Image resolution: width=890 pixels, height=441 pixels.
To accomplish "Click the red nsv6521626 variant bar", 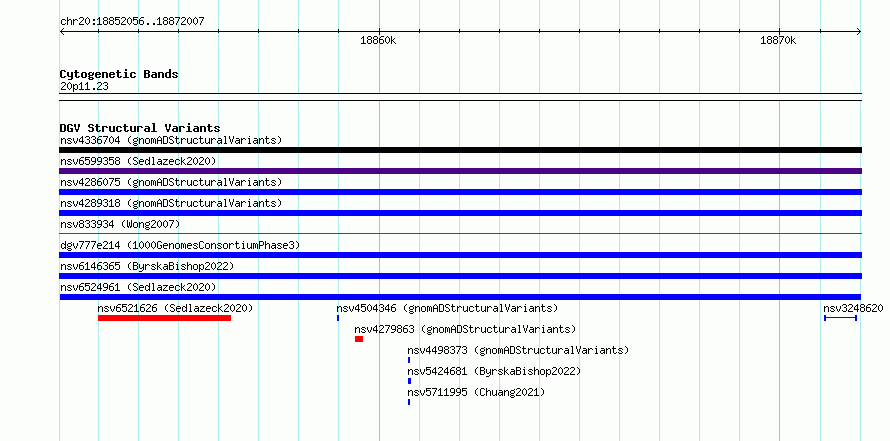I will pyautogui.click(x=165, y=318).
